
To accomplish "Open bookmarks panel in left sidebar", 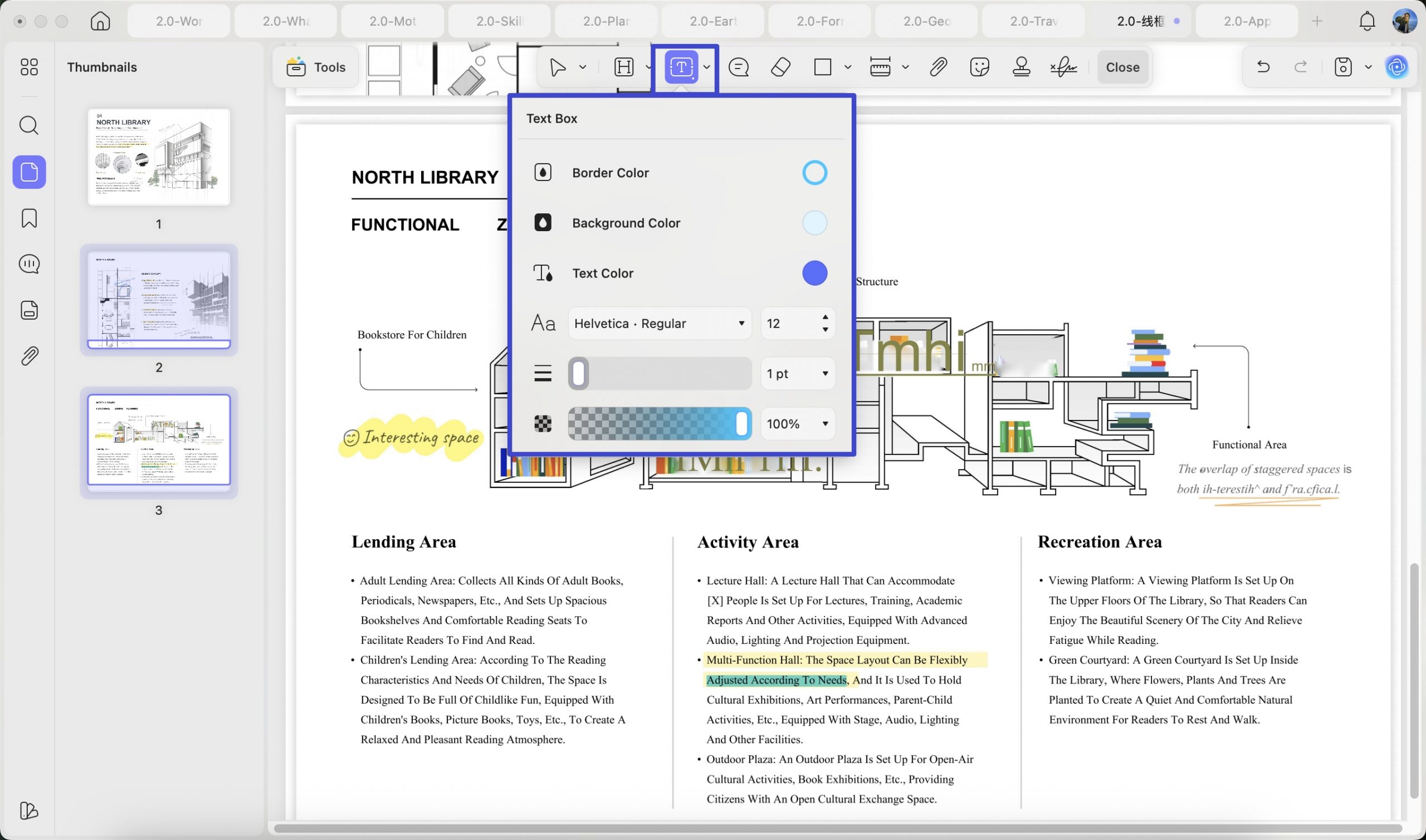I will click(29, 218).
